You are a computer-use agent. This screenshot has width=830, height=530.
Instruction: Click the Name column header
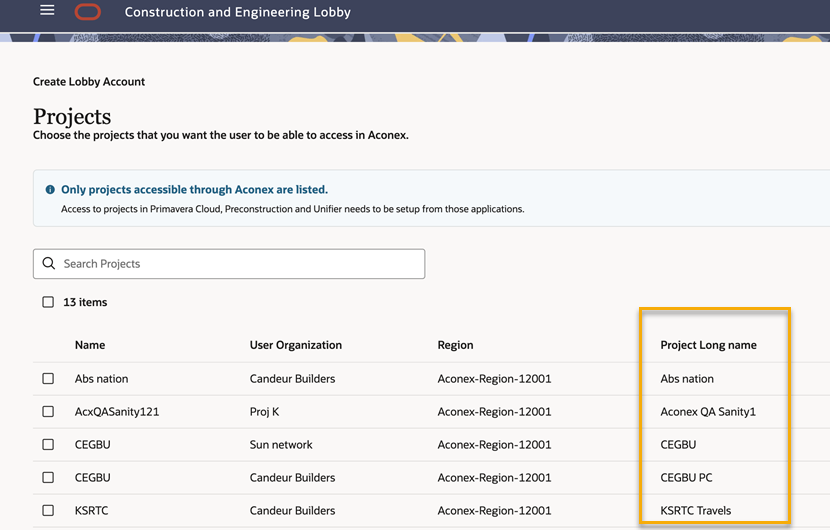pos(90,345)
